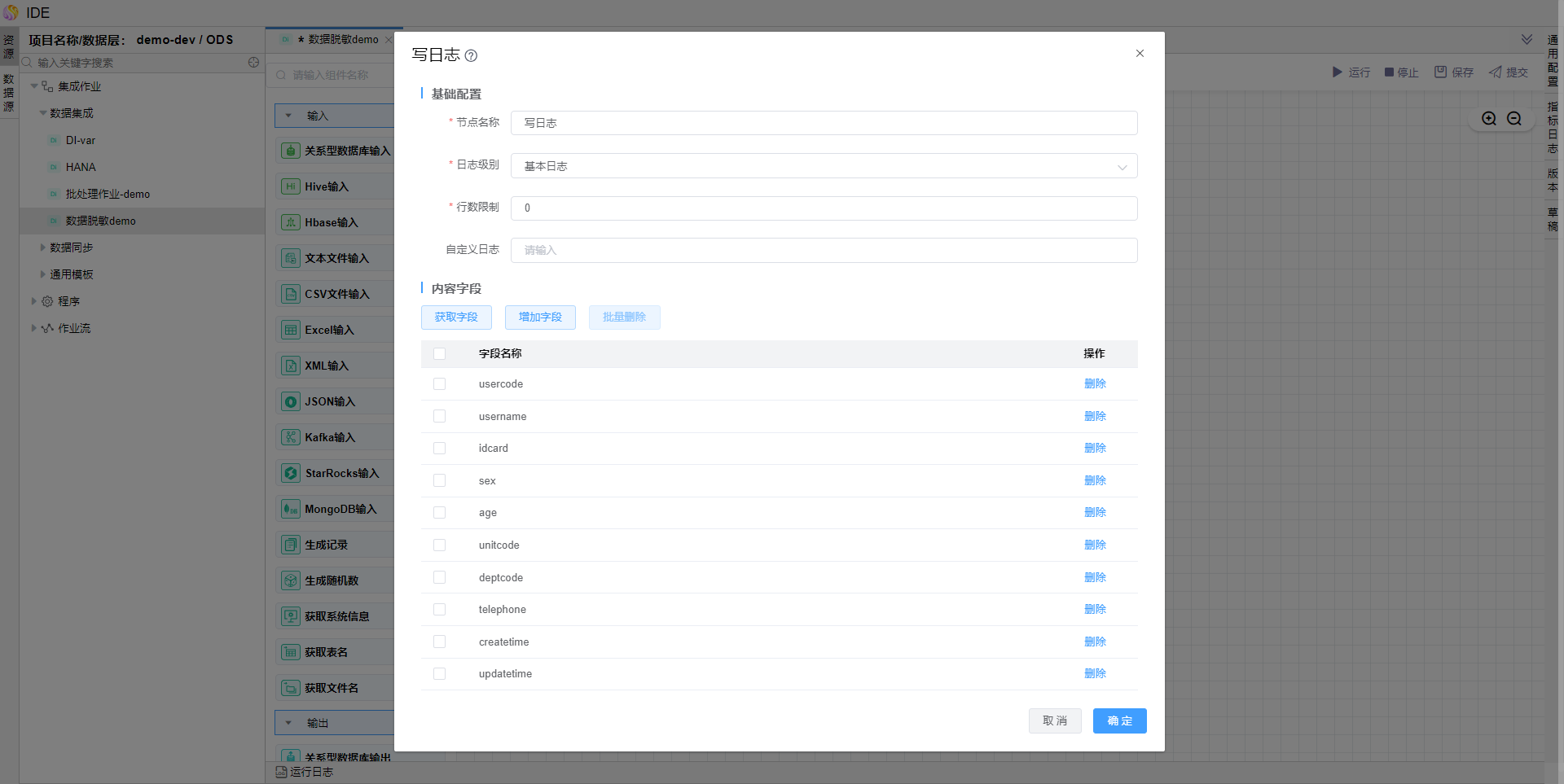Image resolution: width=1564 pixels, height=784 pixels.
Task: Click the 获取字段 button
Action: tap(456, 318)
